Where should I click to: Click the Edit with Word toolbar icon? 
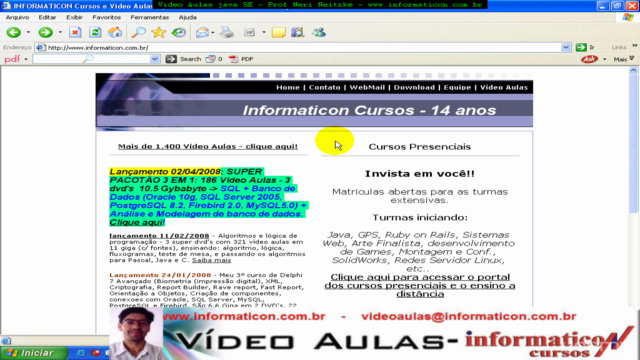click(x=249, y=32)
